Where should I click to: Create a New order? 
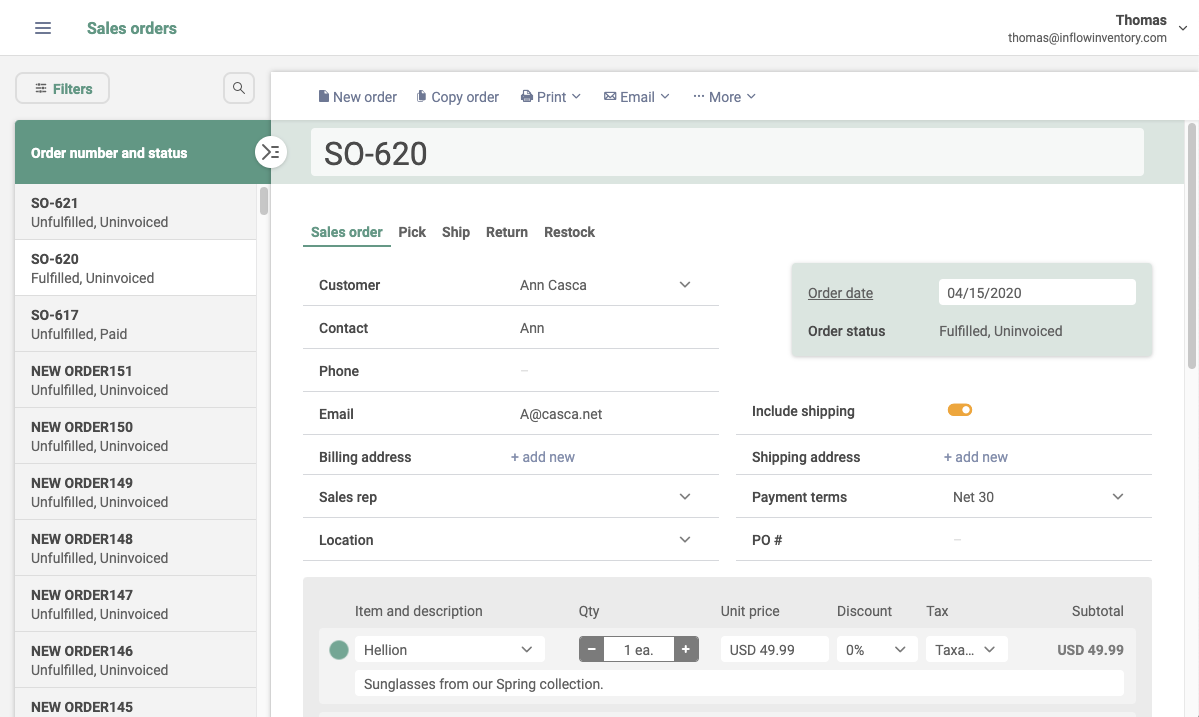click(x=357, y=97)
